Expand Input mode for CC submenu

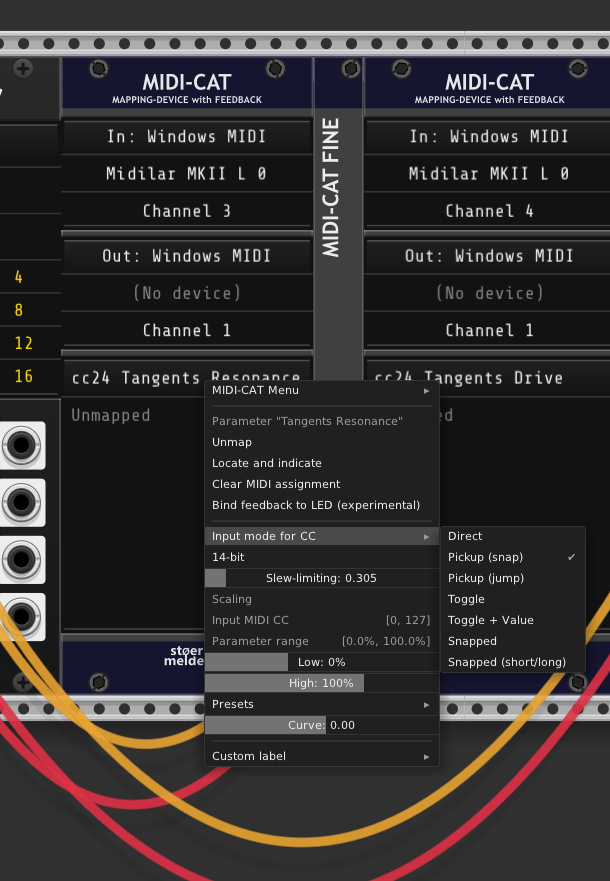321,536
